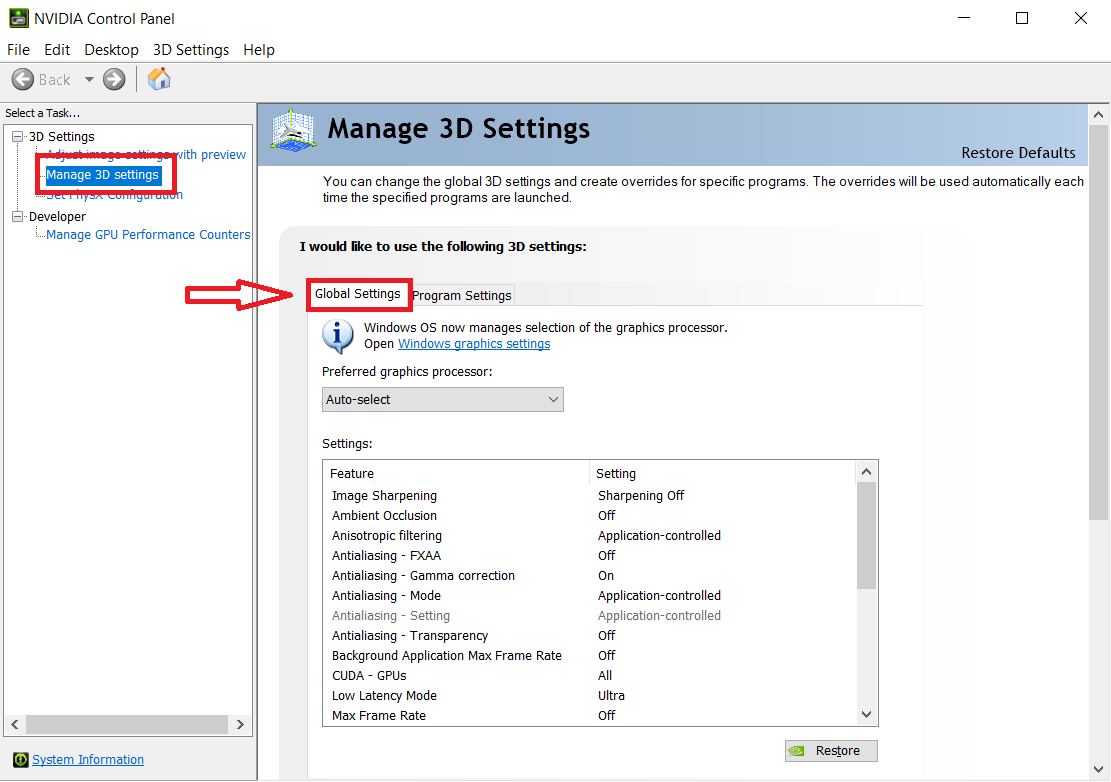Collapse the 3D Settings tree node
This screenshot has width=1111, height=782.
(x=17, y=137)
